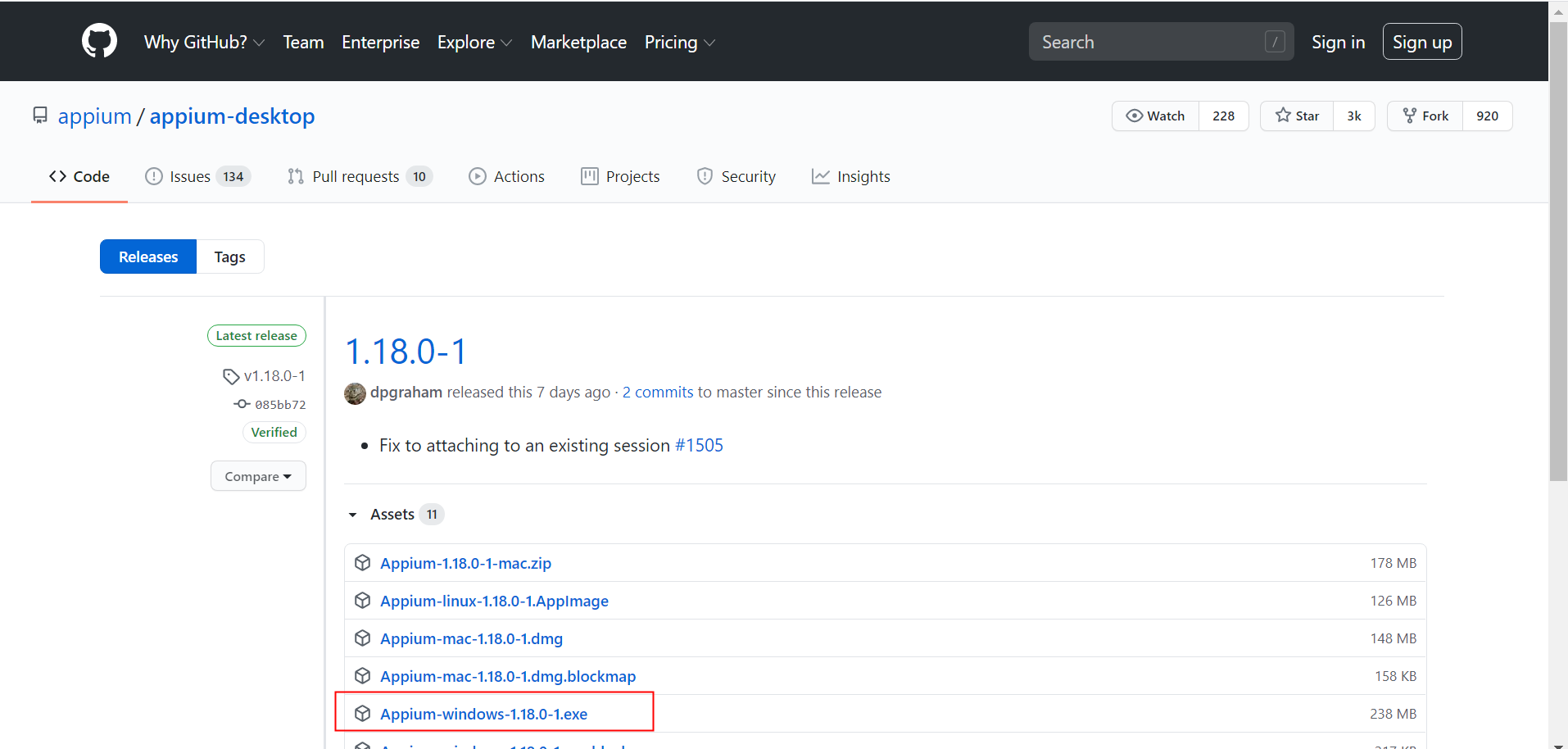The image size is (1568, 749).
Task: Click the package icon beside Appium-1.18.0-1-mac.zip
Action: pos(362,563)
